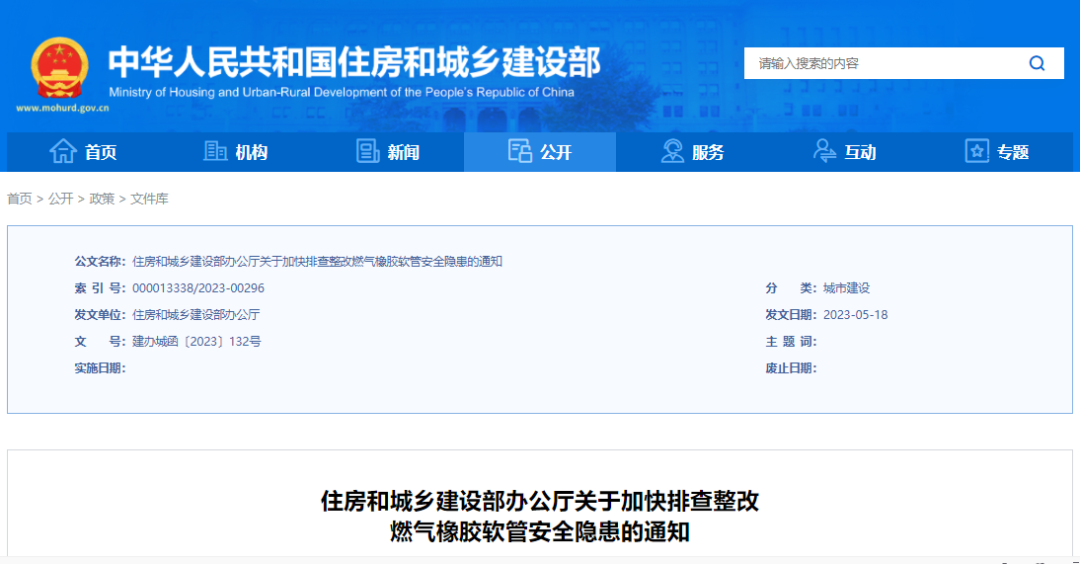Click the national emblem logo
Image resolution: width=1080 pixels, height=564 pixels.
pos(60,67)
